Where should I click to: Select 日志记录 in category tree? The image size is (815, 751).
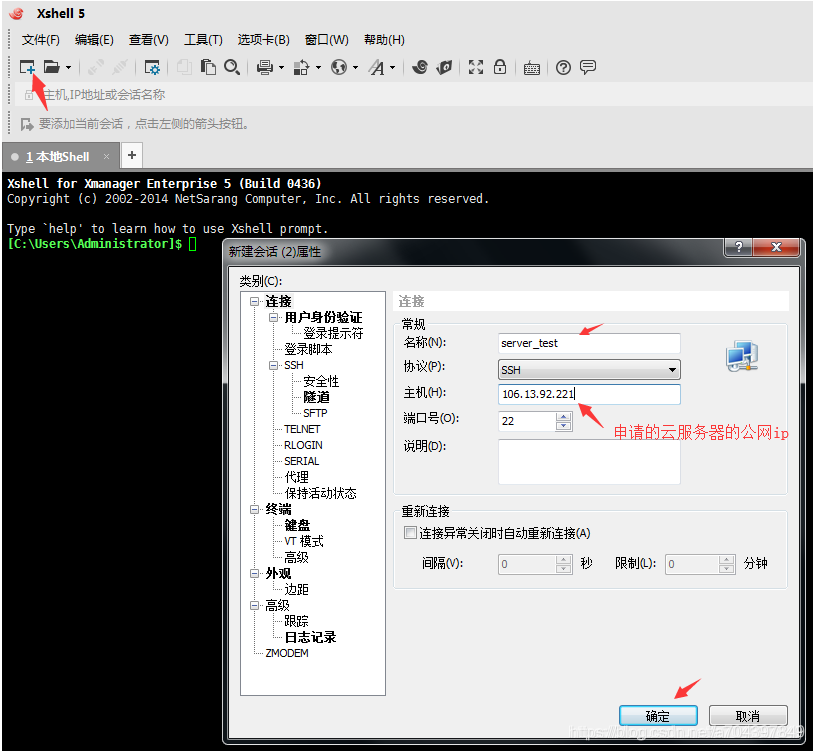(x=310, y=637)
